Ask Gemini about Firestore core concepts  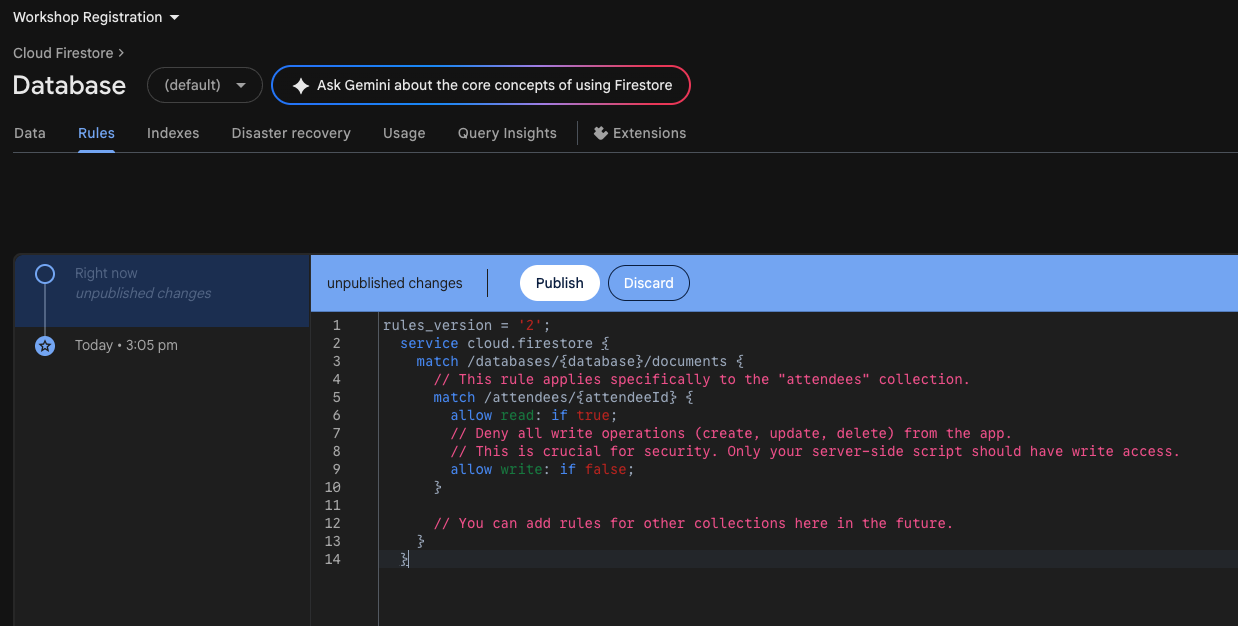(x=481, y=85)
